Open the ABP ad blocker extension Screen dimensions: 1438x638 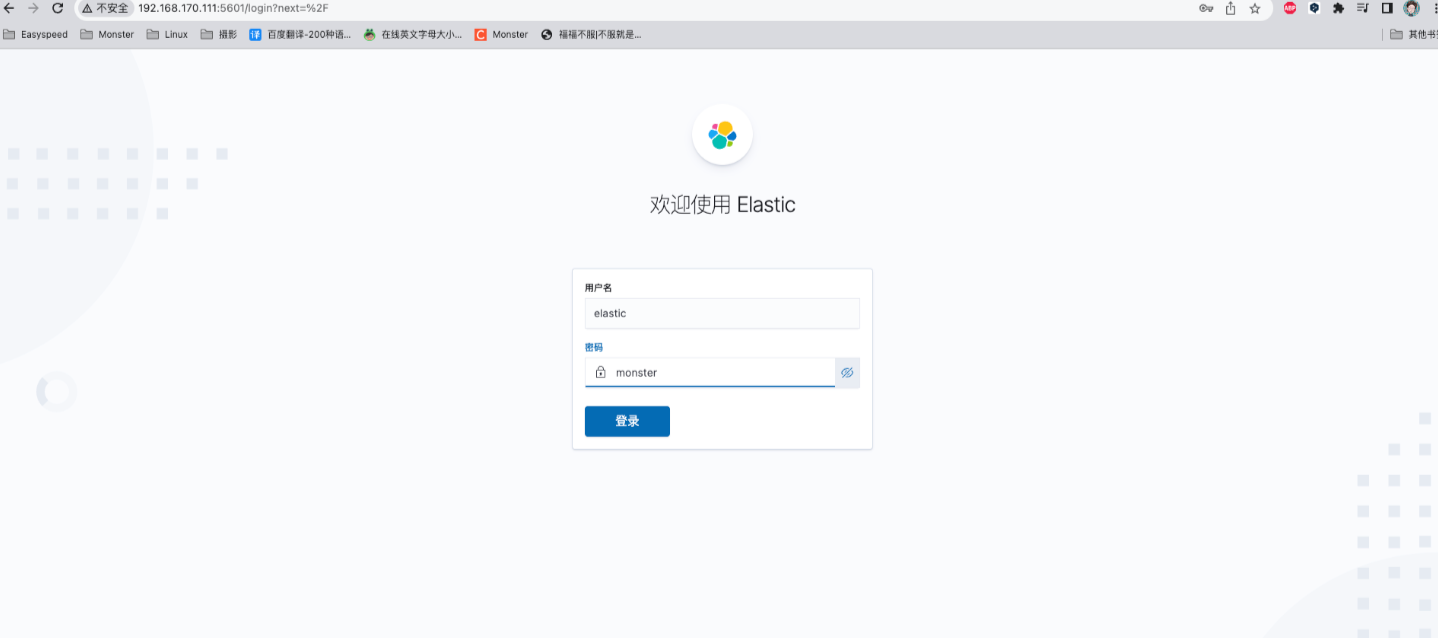[1290, 8]
